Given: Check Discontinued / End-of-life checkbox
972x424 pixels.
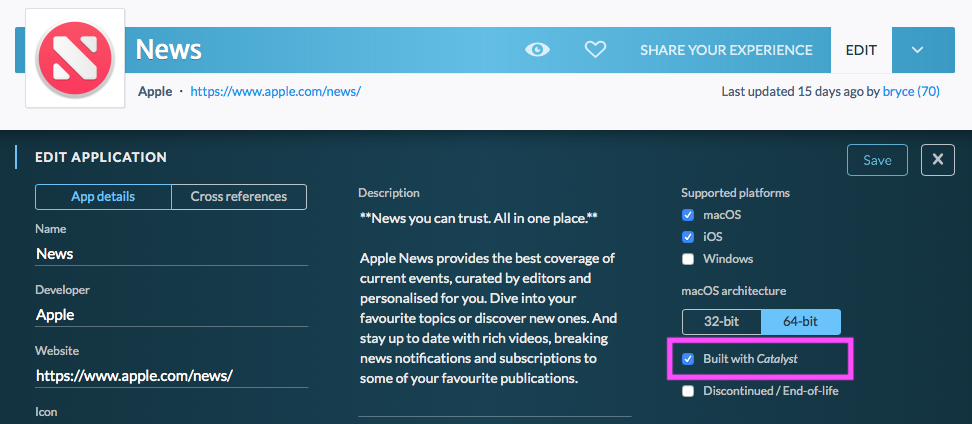Looking at the screenshot, I should (x=687, y=391).
